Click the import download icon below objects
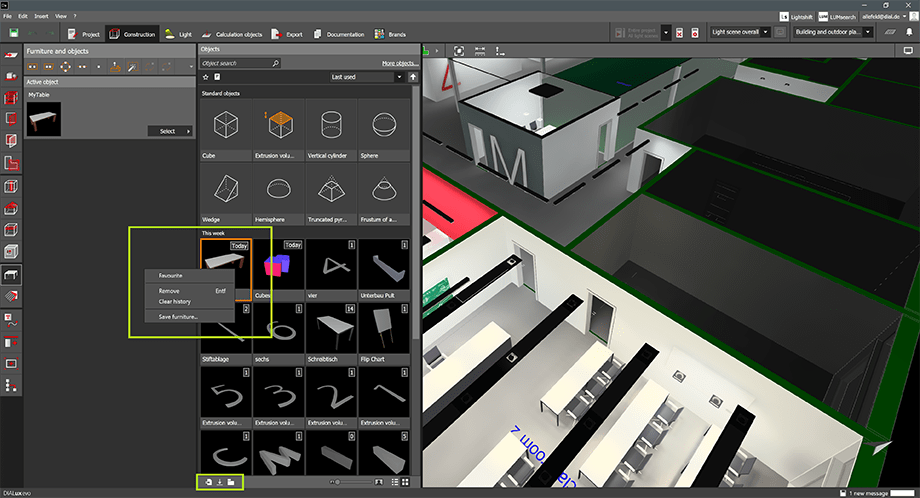This screenshot has width=920, height=498. (x=219, y=482)
